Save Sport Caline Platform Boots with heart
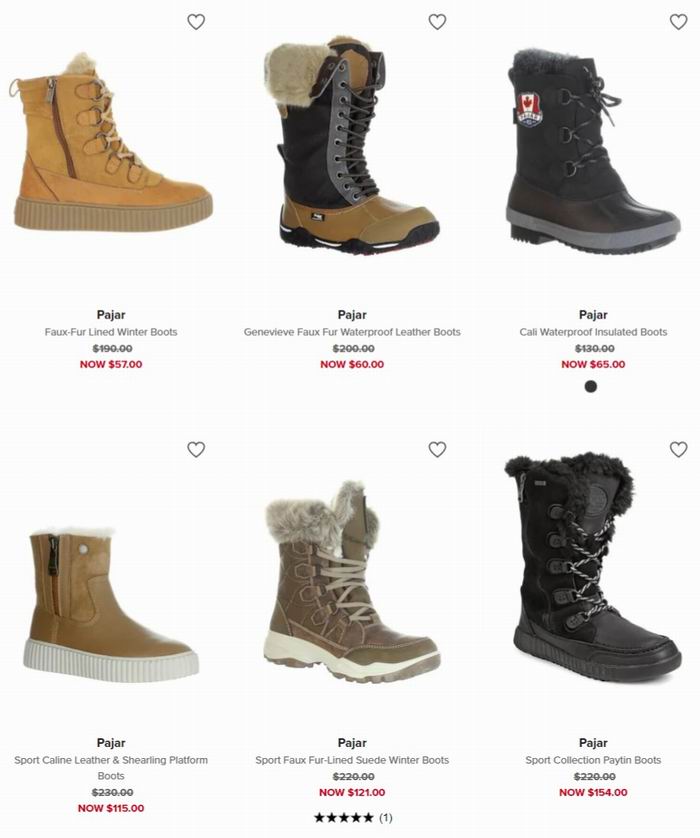 [196, 449]
